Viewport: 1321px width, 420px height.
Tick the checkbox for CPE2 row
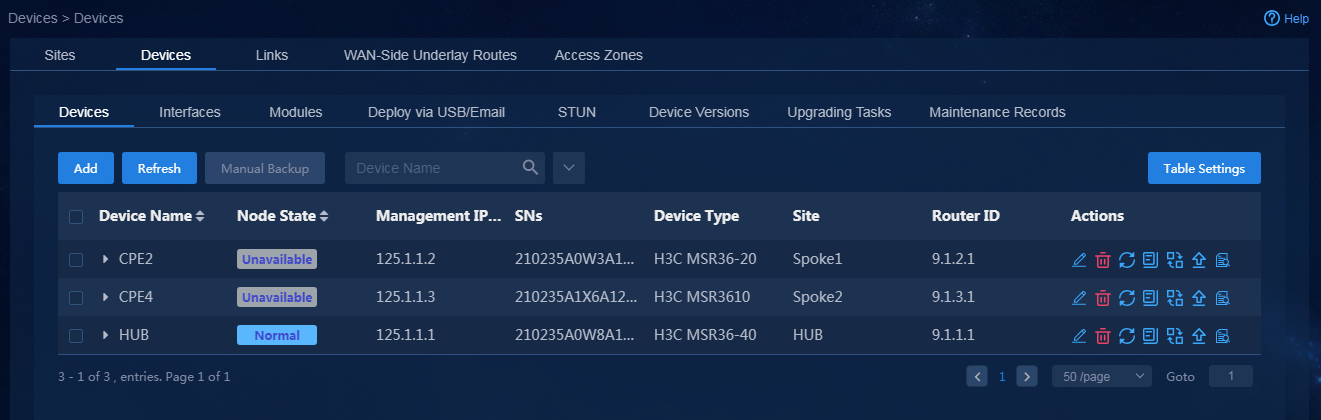(x=76, y=260)
